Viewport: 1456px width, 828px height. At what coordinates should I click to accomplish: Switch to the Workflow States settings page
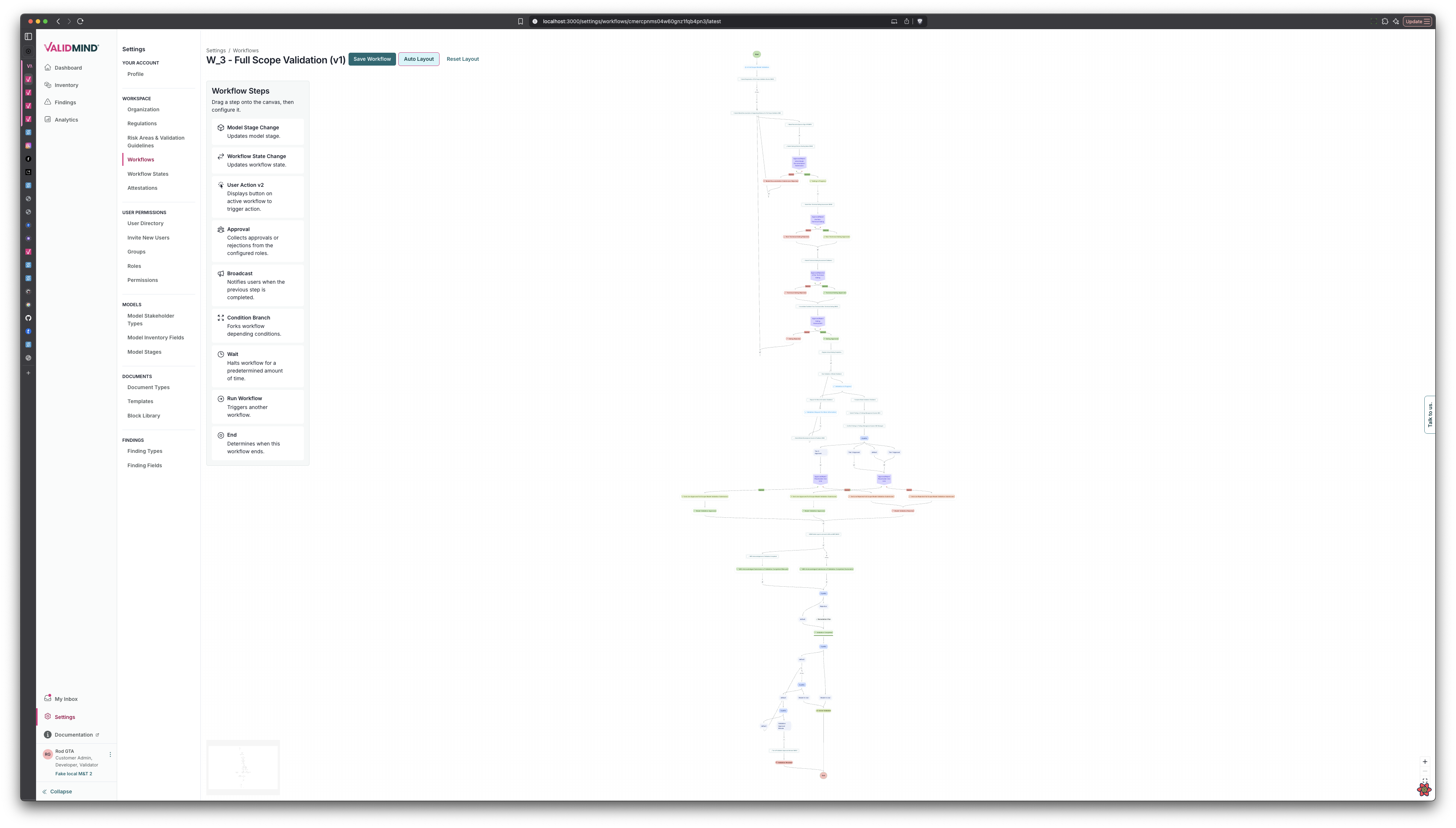[x=148, y=174]
